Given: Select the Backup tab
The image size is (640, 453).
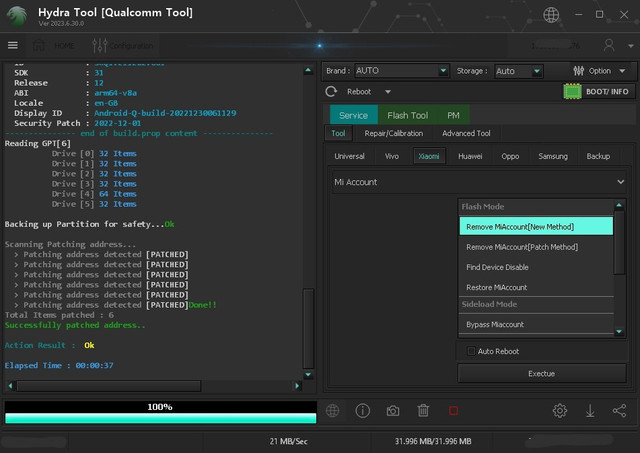Looking at the screenshot, I should tap(598, 156).
